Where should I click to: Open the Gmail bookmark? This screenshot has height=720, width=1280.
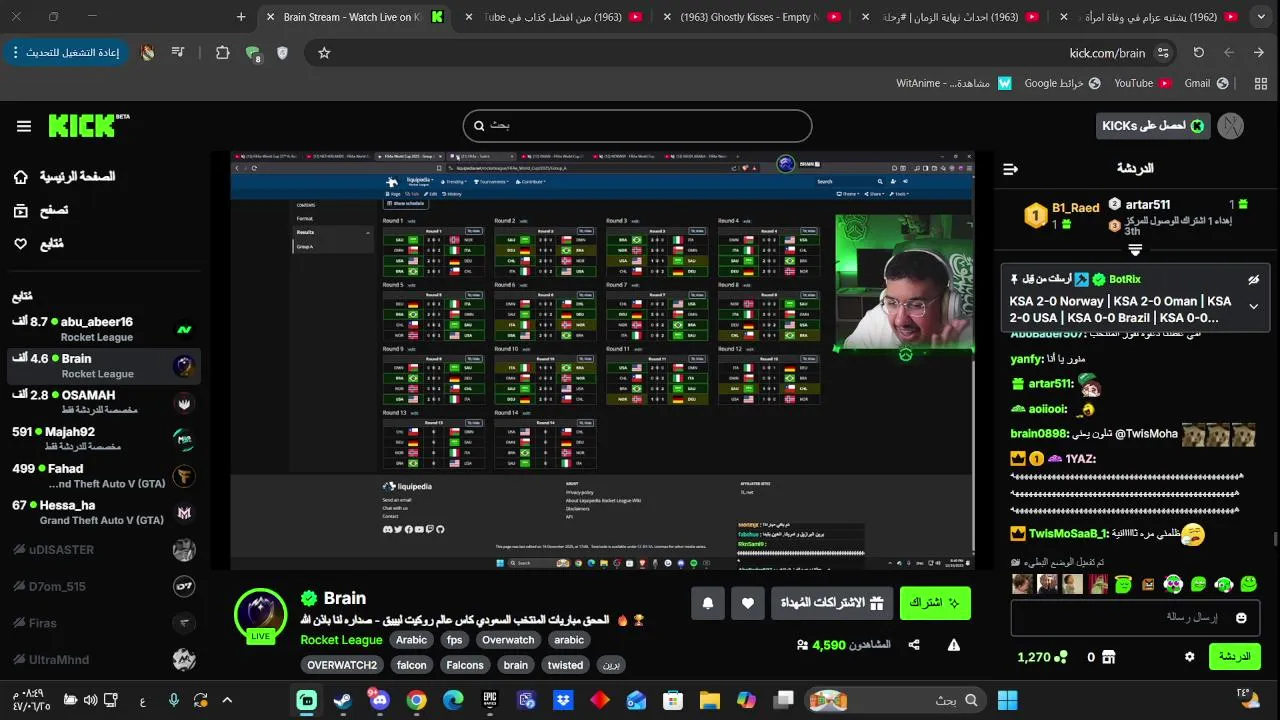coord(1206,83)
